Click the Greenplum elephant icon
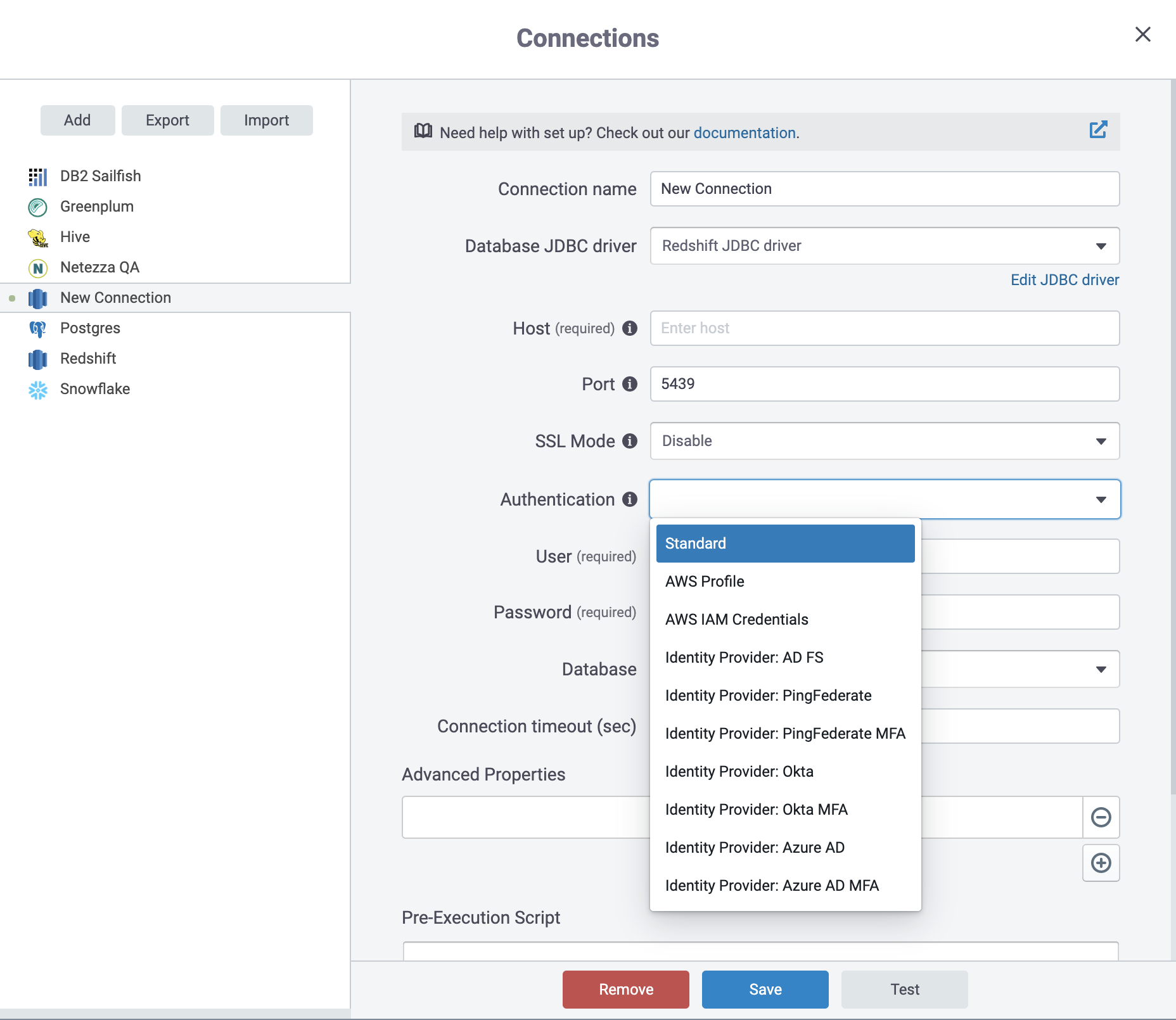The width and height of the screenshot is (1176, 1020). pyautogui.click(x=38, y=207)
